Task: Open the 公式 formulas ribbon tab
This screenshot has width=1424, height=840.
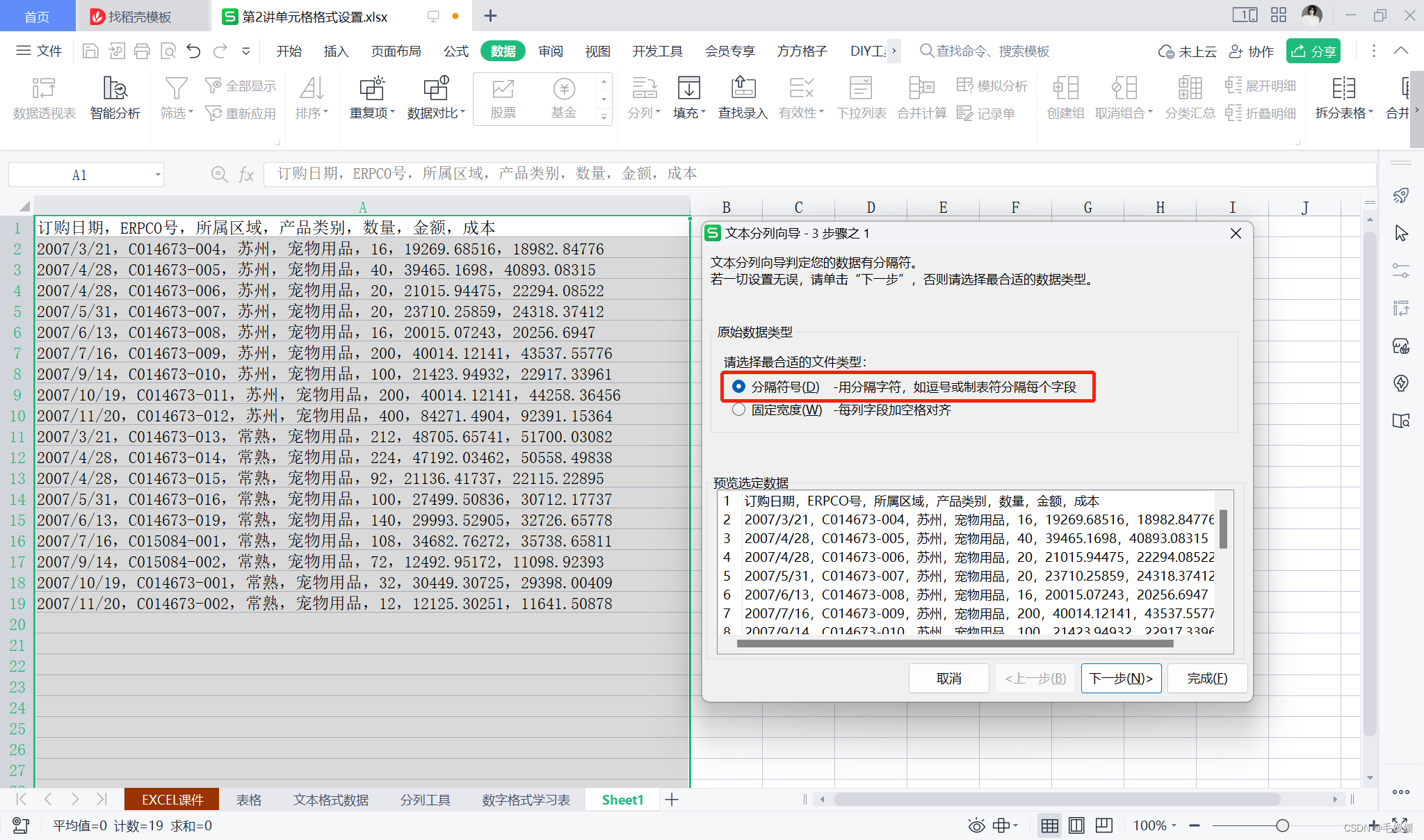Action: (455, 51)
